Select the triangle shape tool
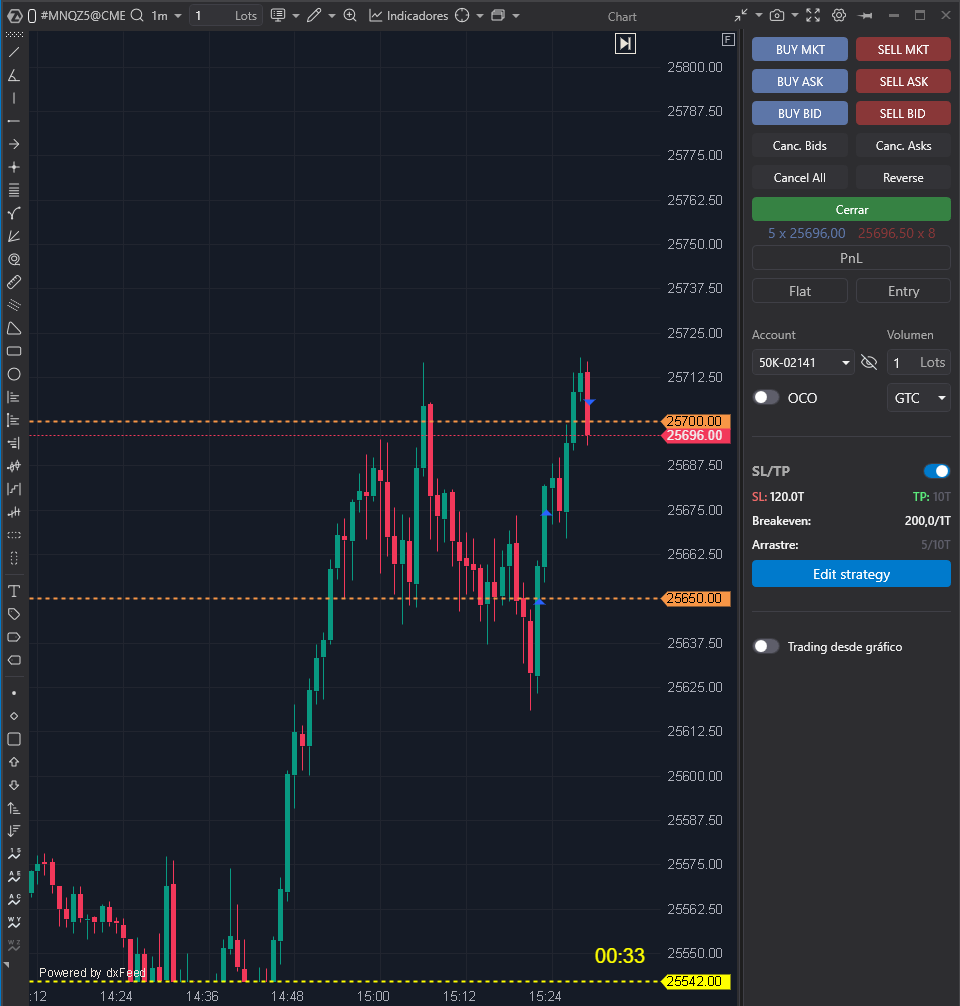The height and width of the screenshot is (1006, 960). tap(13, 328)
